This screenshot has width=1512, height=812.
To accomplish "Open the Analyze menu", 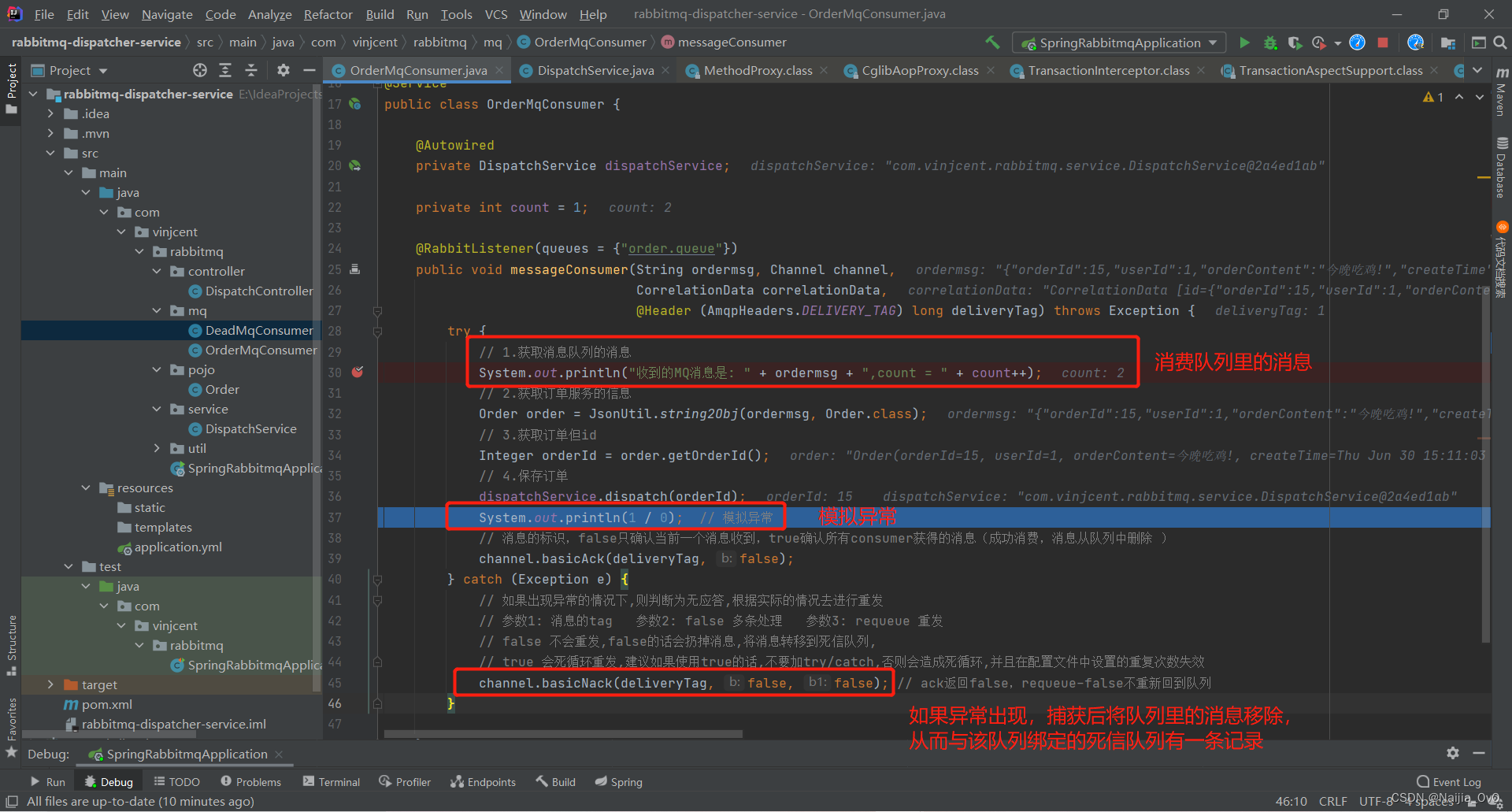I will click(269, 14).
